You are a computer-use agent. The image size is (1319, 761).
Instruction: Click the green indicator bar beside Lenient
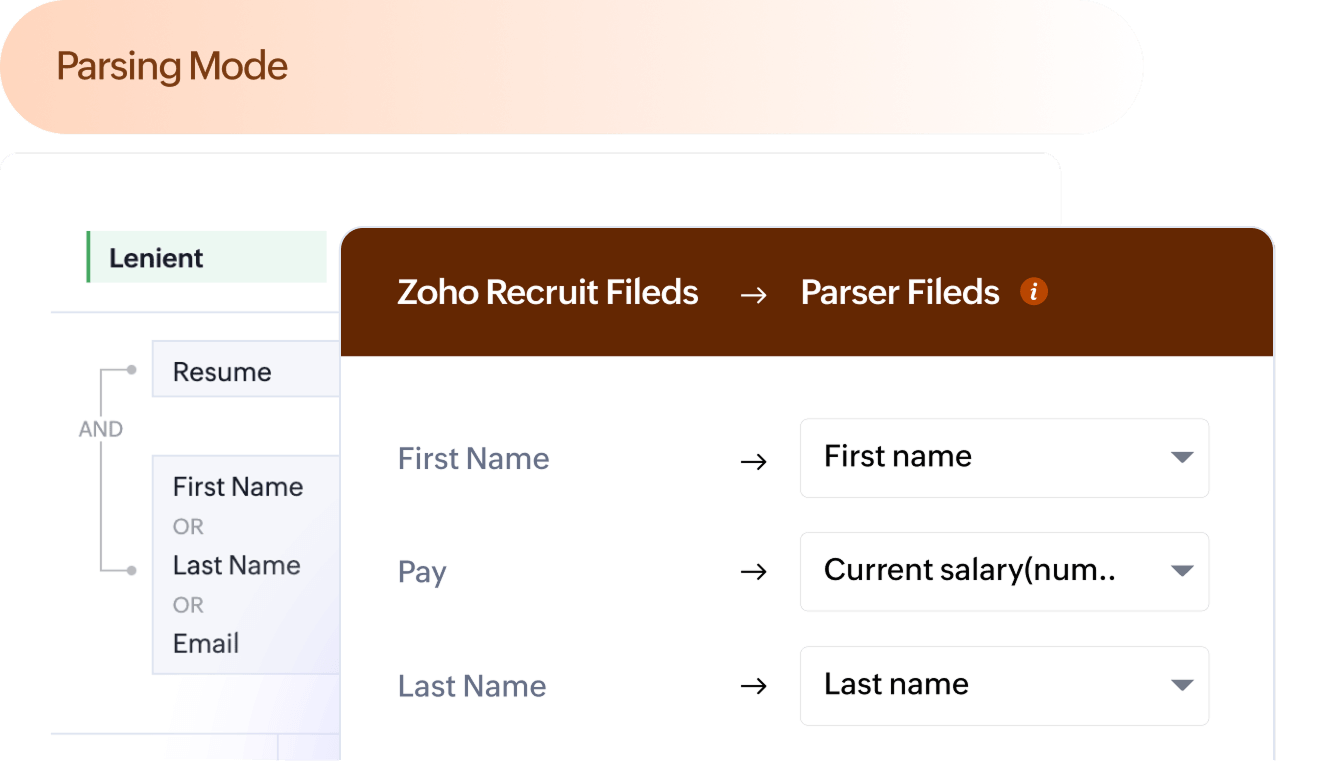pos(87,257)
